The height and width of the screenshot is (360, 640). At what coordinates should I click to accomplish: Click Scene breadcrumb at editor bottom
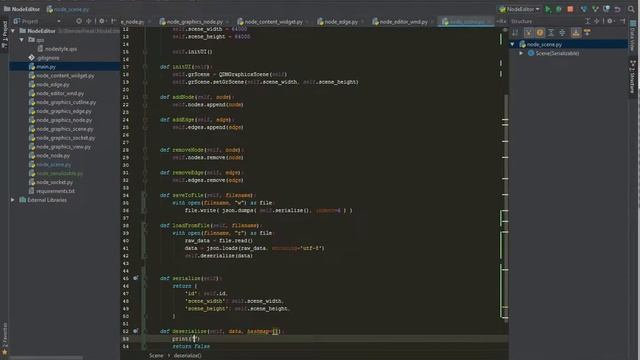[156, 356]
